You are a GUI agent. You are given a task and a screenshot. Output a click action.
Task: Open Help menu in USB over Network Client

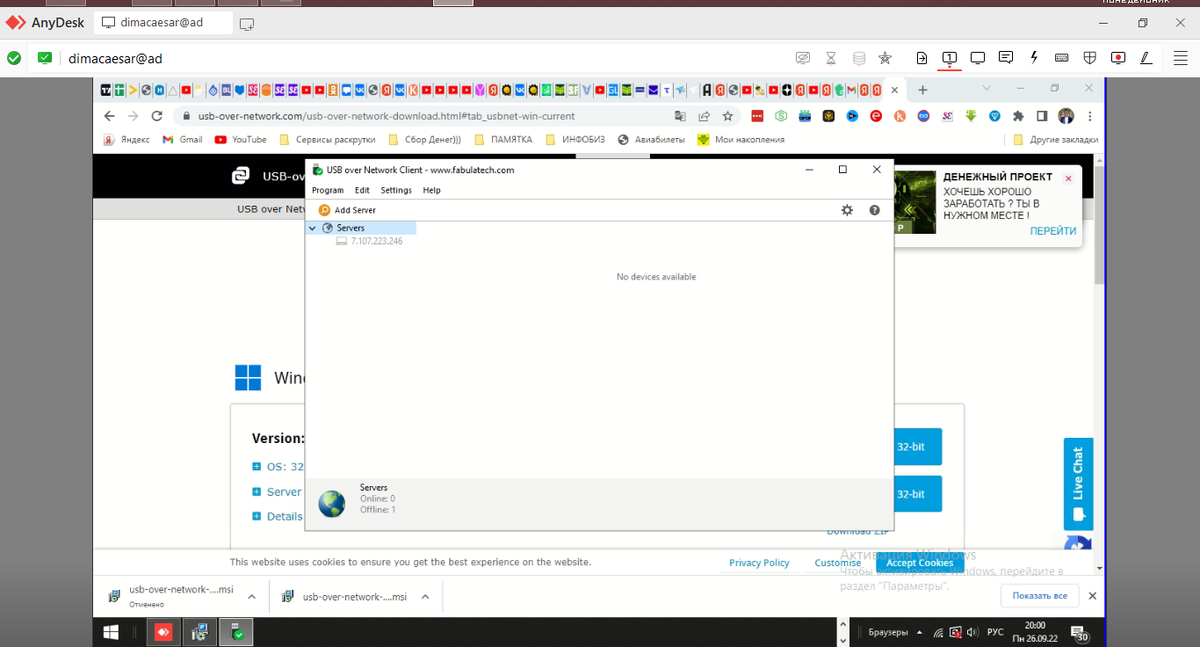point(431,190)
